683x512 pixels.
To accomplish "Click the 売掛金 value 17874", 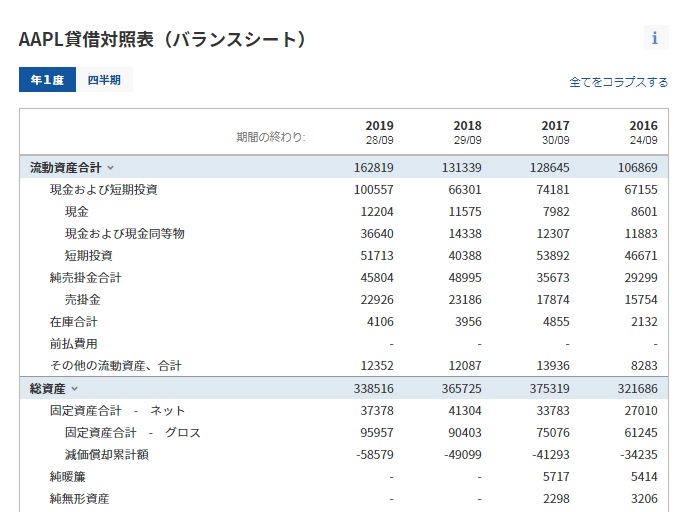I will (553, 300).
